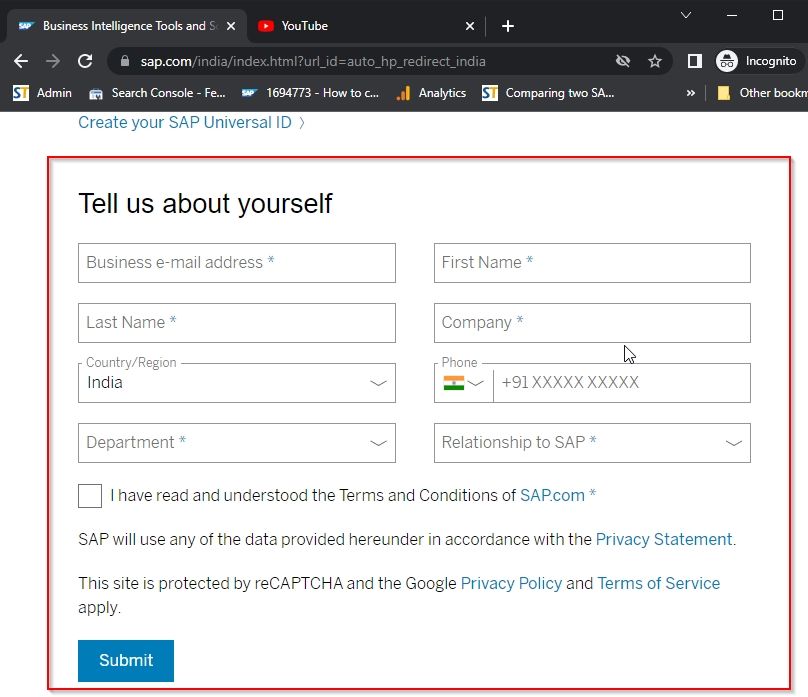Check the Terms and Conditions checkbox
Image resolution: width=808 pixels, height=697 pixels.
[x=90, y=496]
